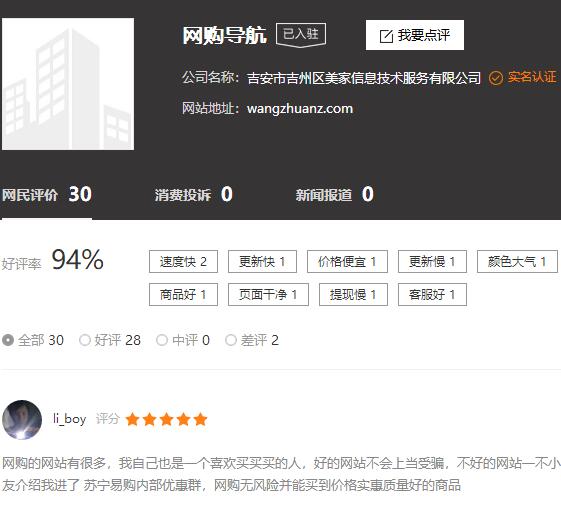Open li_boy username profile link
Viewport: 561px width, 512px height.
click(70, 419)
